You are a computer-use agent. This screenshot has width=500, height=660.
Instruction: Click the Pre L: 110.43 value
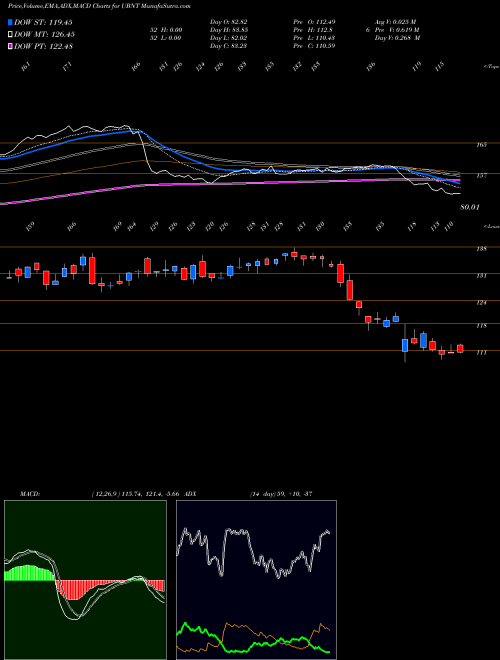tap(316, 38)
